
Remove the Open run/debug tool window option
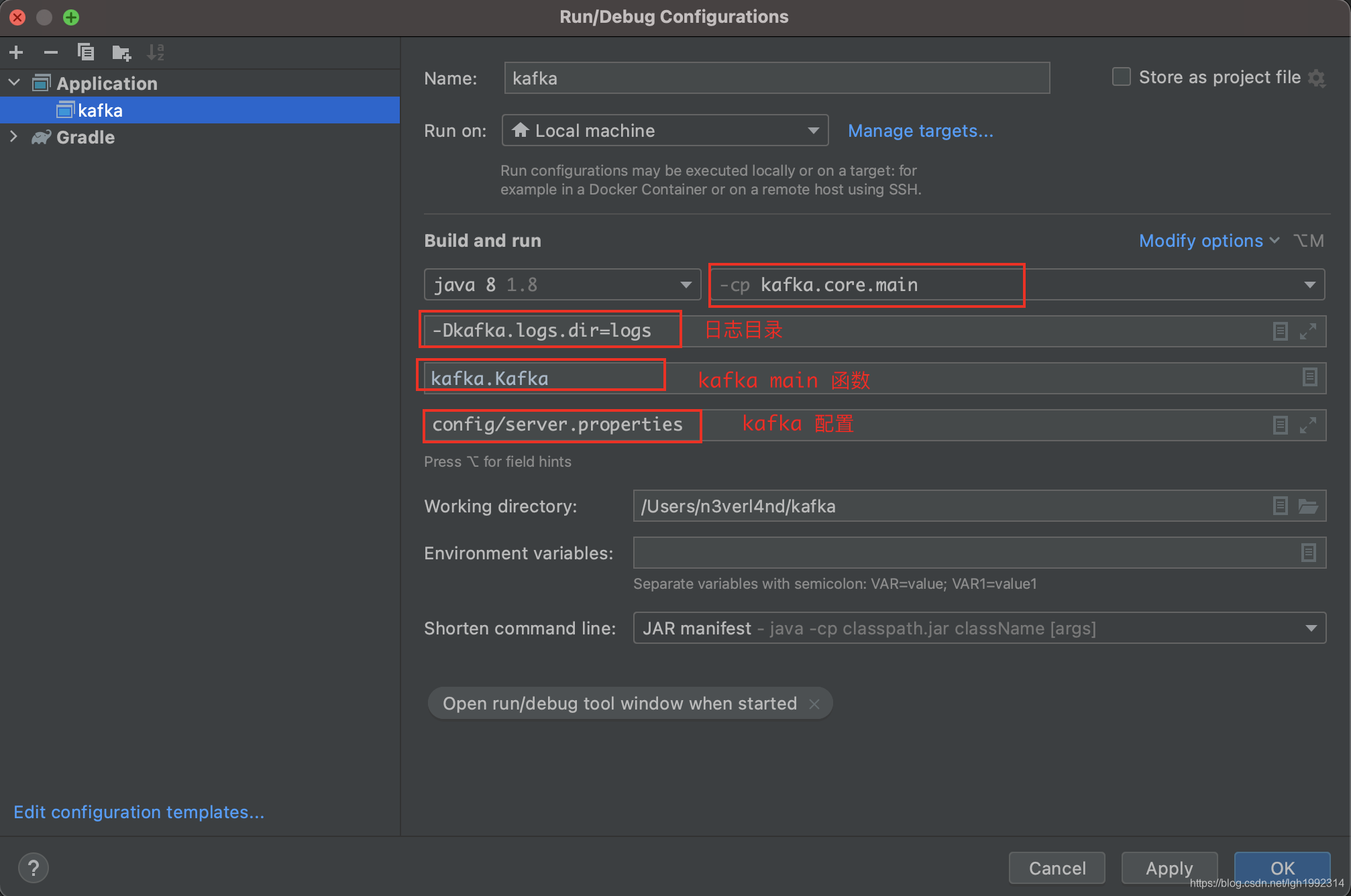[814, 704]
